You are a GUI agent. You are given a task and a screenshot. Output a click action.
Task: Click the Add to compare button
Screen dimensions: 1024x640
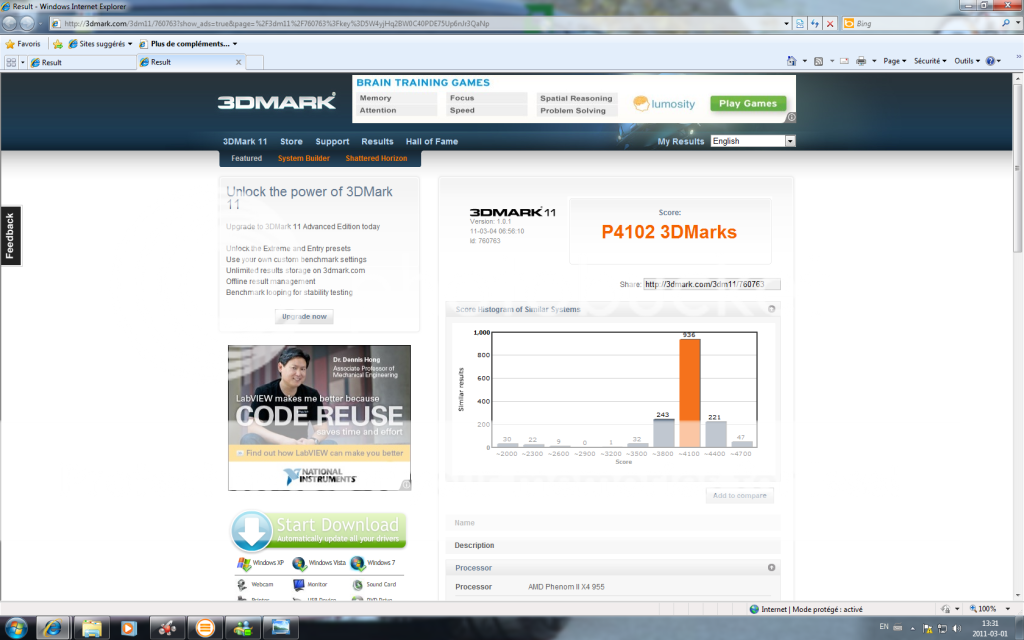(739, 496)
